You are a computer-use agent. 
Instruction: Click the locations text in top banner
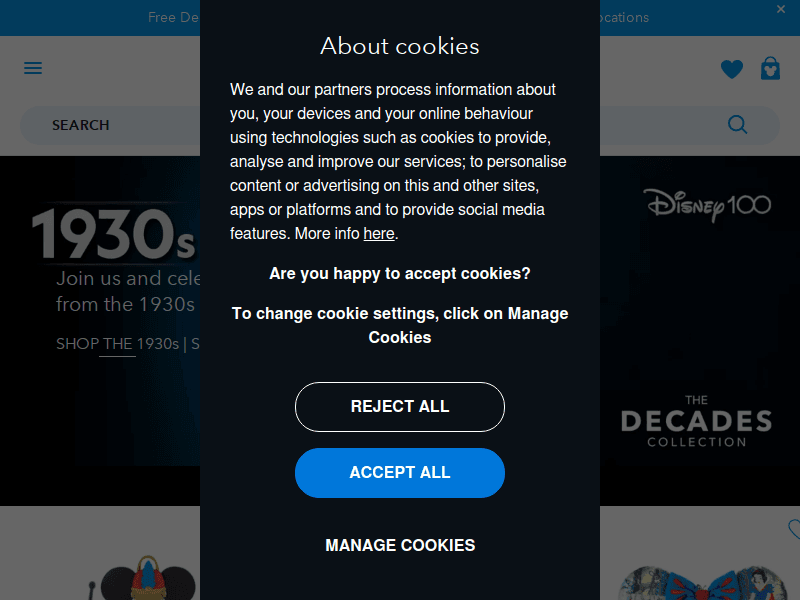[624, 17]
